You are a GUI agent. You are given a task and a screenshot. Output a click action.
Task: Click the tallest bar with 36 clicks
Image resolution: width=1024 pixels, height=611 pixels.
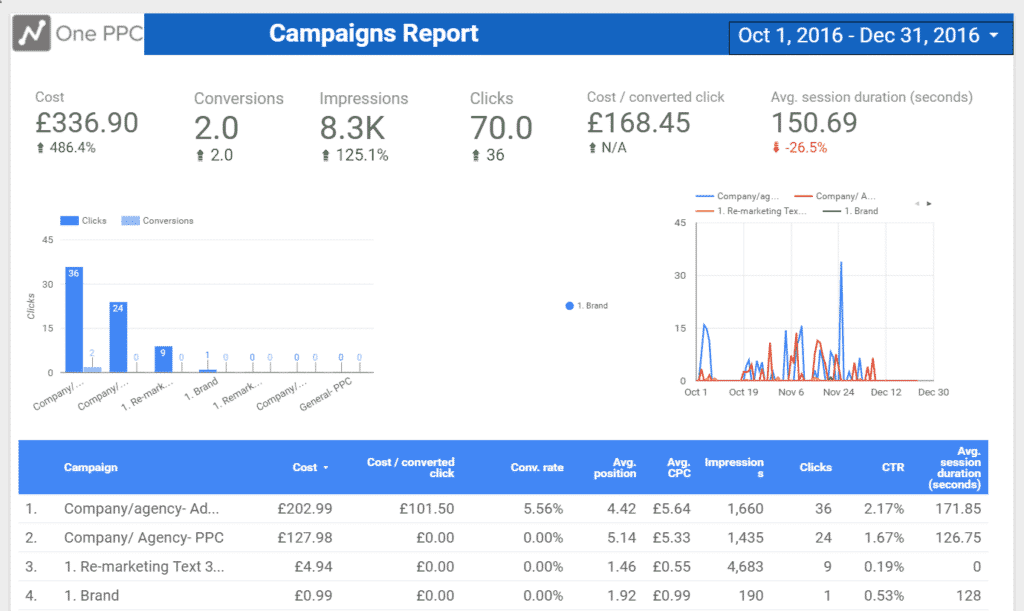click(x=74, y=320)
